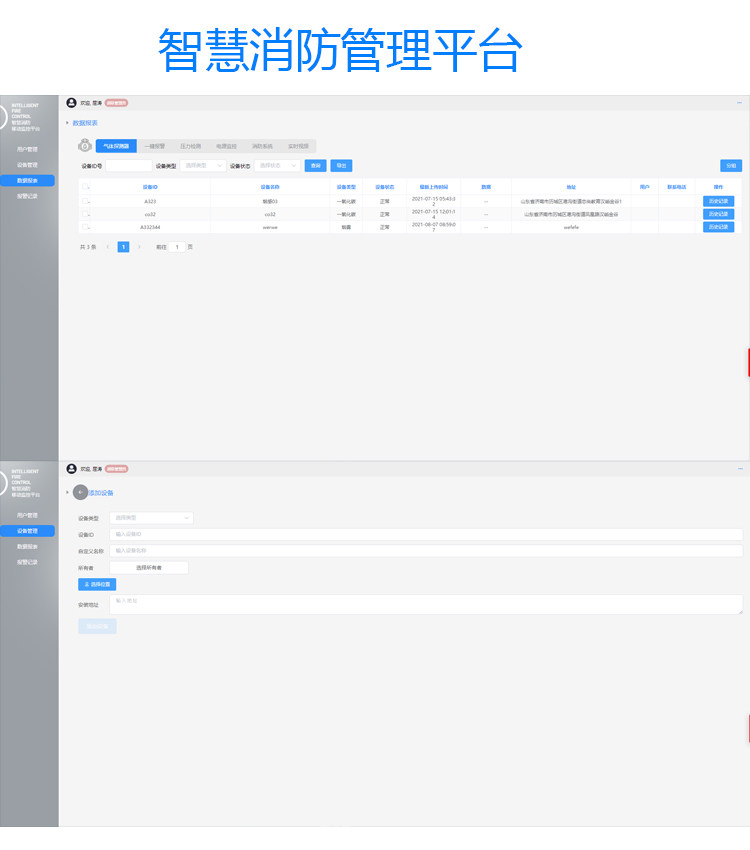Open 数据报表 in the lower sidebar
This screenshot has width=750, height=850.
tap(27, 546)
